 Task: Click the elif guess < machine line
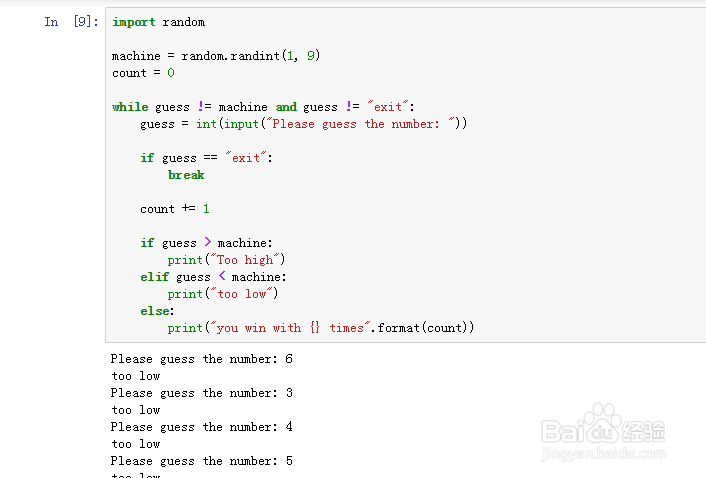point(213,277)
